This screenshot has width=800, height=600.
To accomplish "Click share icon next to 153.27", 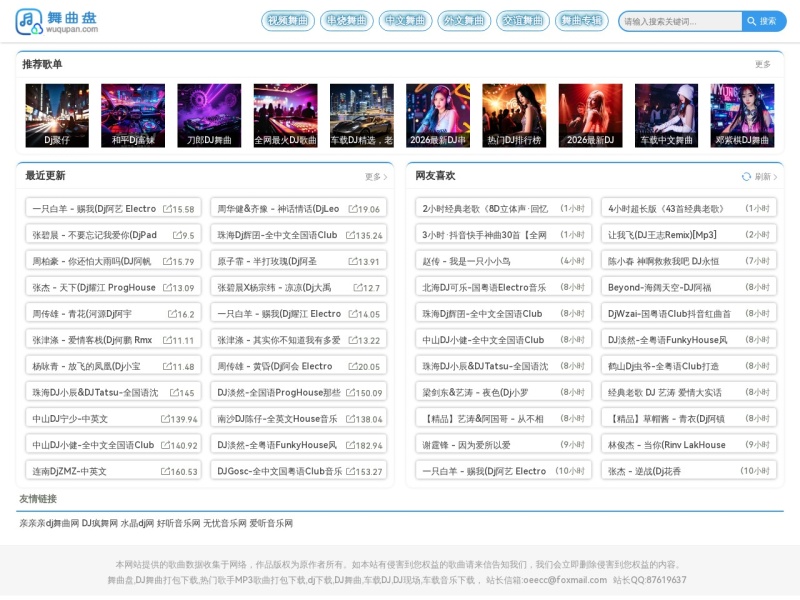I will click(x=350, y=471).
